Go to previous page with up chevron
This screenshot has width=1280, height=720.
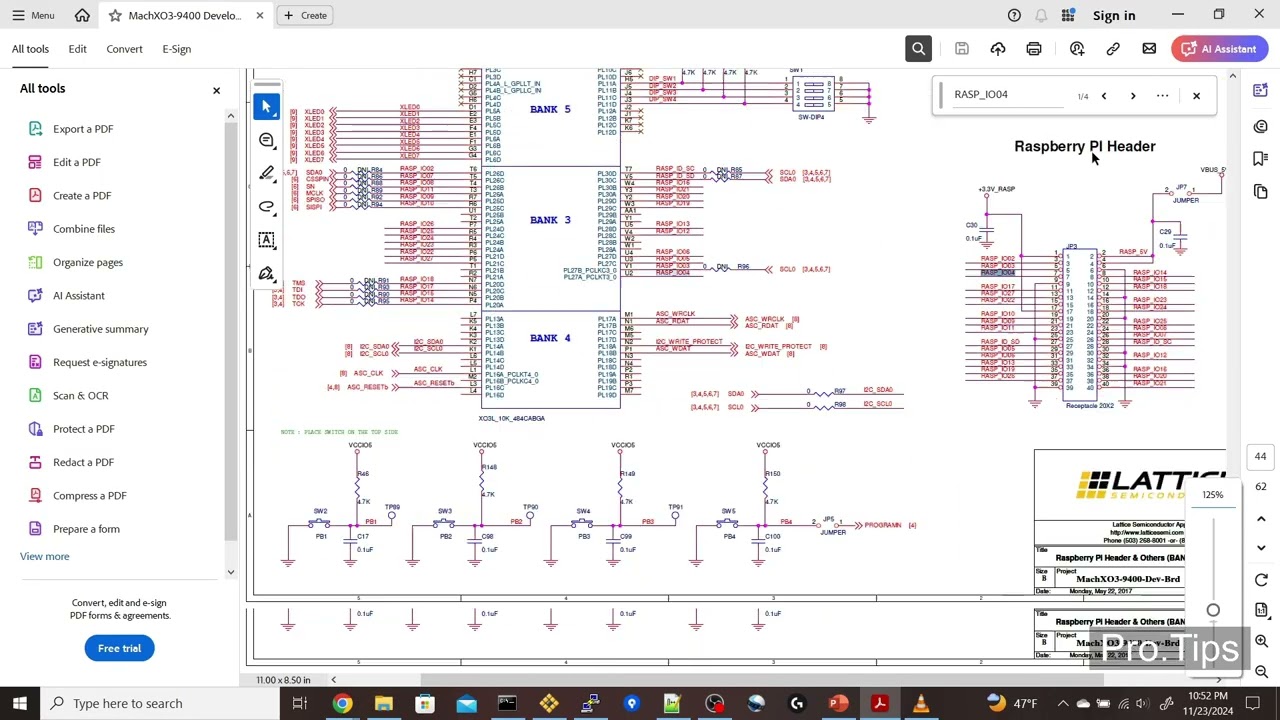[x=1261, y=519]
